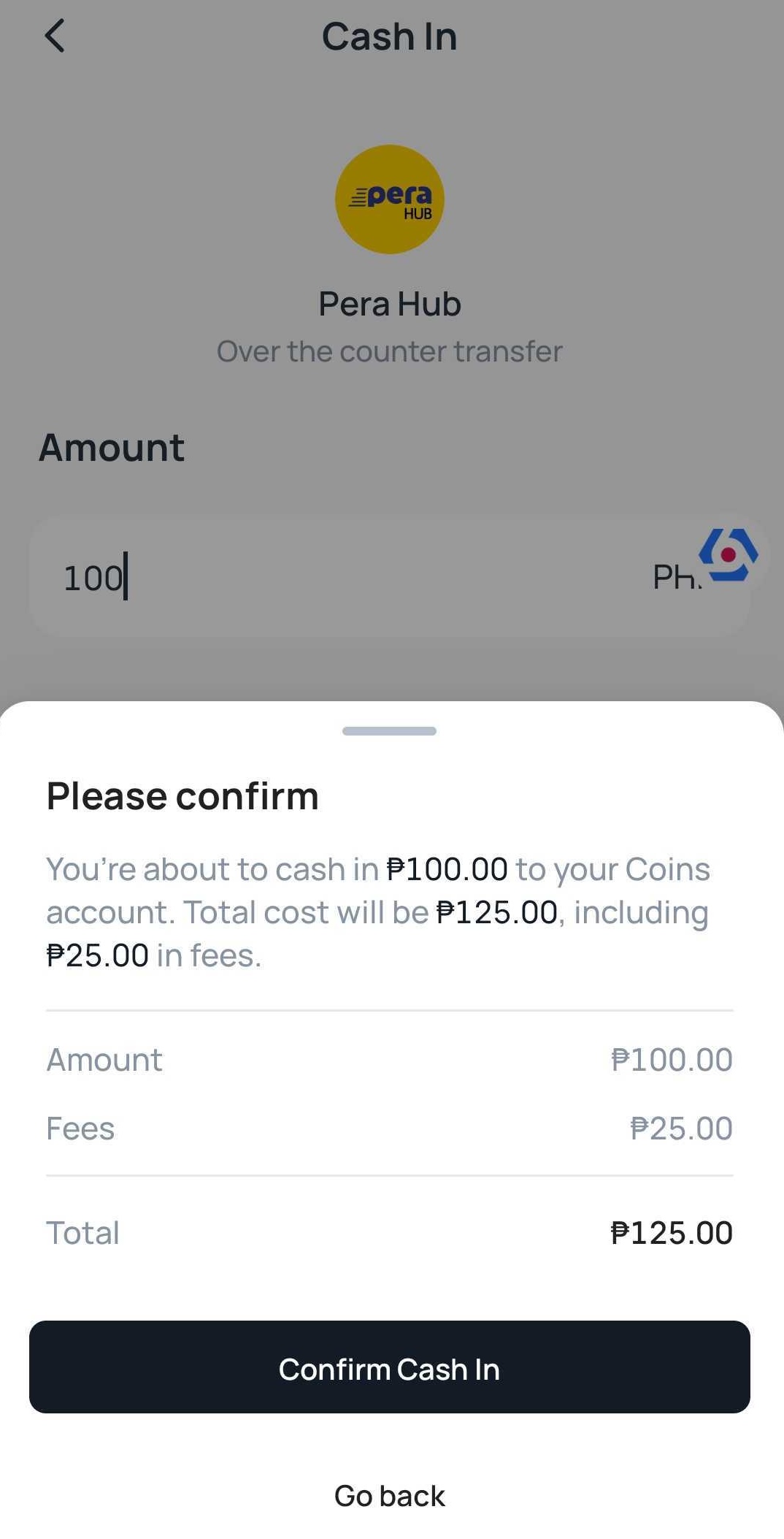Click the Fees row label
The width and height of the screenshot is (784, 1539).
pos(80,1129)
